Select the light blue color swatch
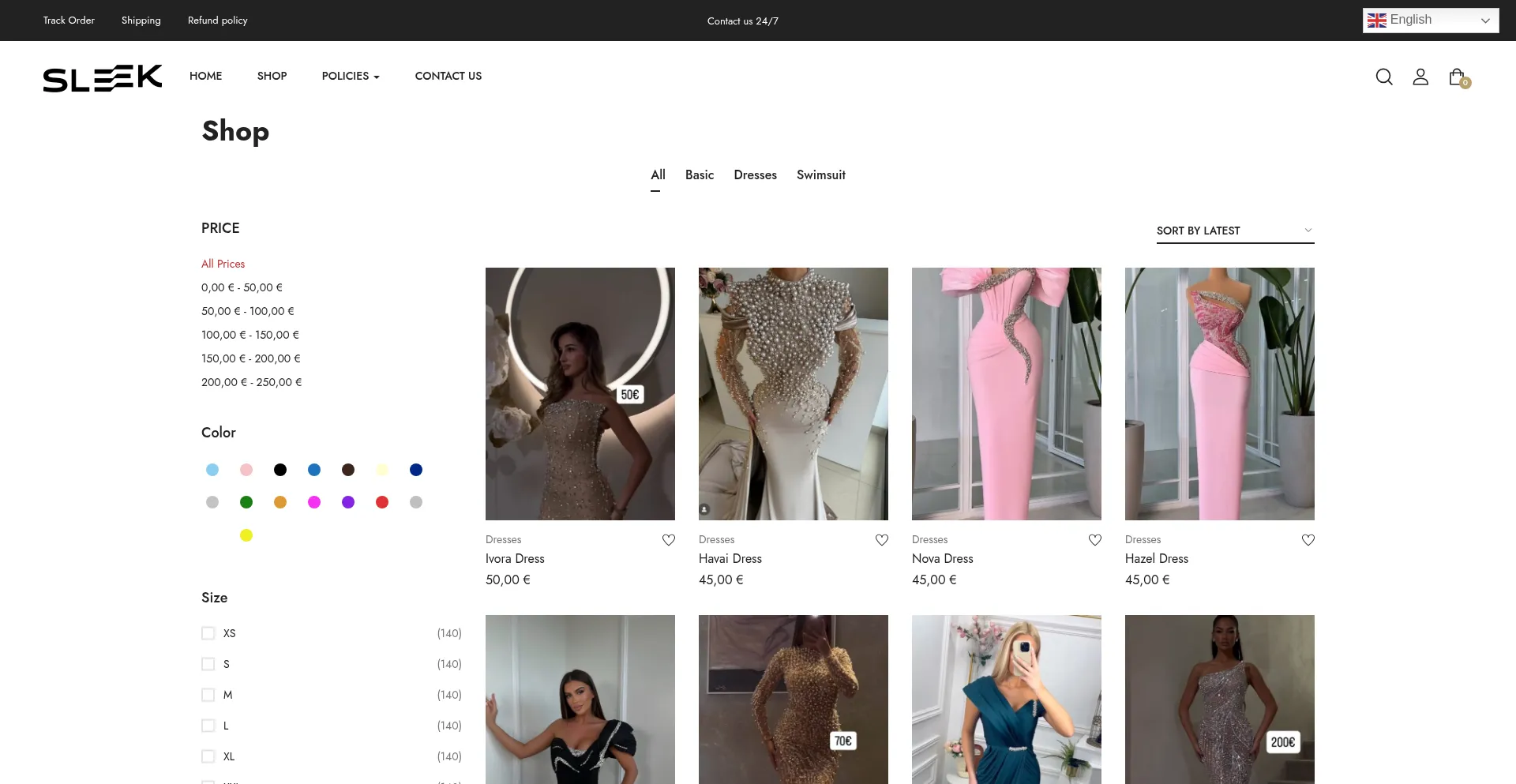Image resolution: width=1516 pixels, height=784 pixels. point(212,470)
